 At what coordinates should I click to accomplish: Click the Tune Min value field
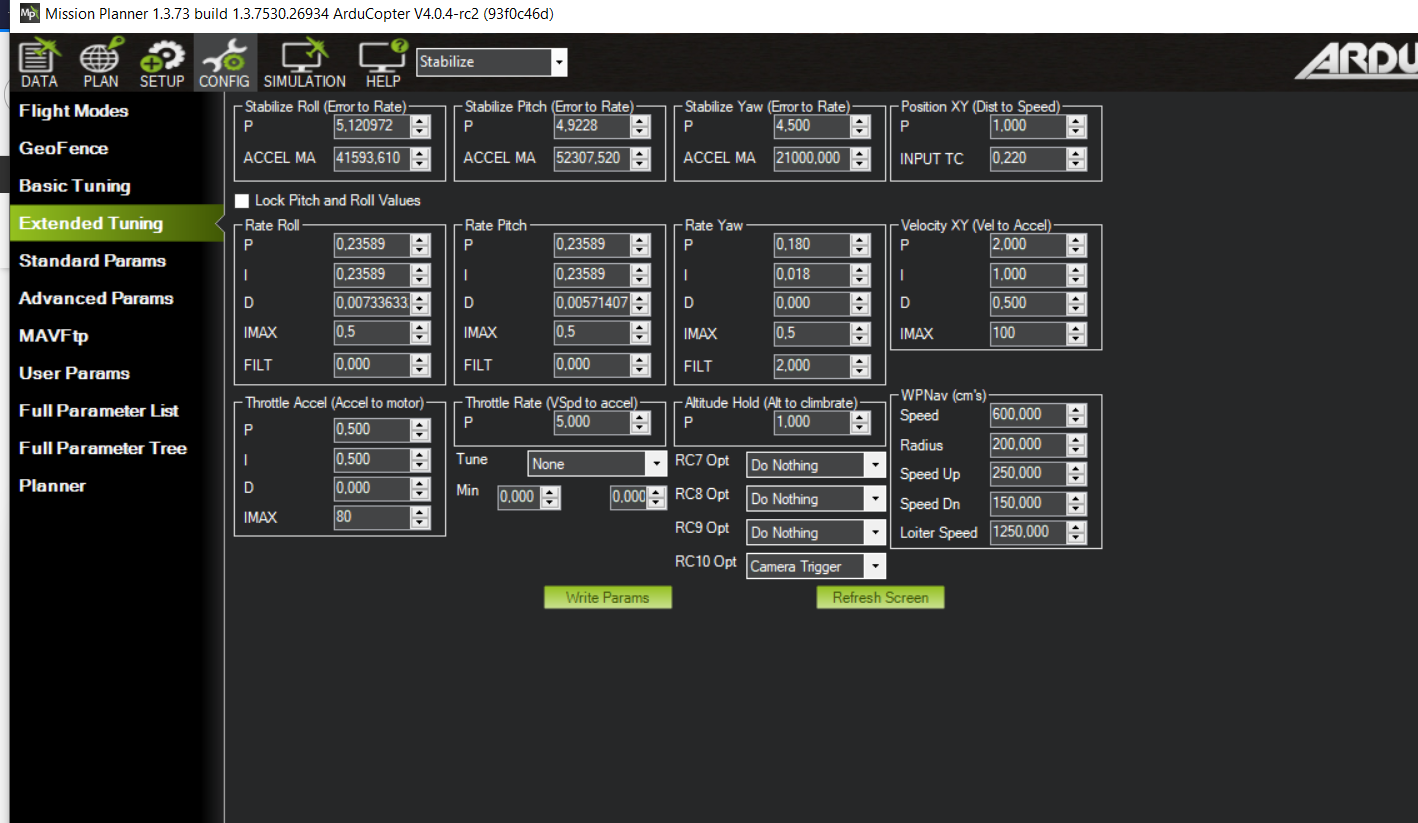[x=519, y=497]
